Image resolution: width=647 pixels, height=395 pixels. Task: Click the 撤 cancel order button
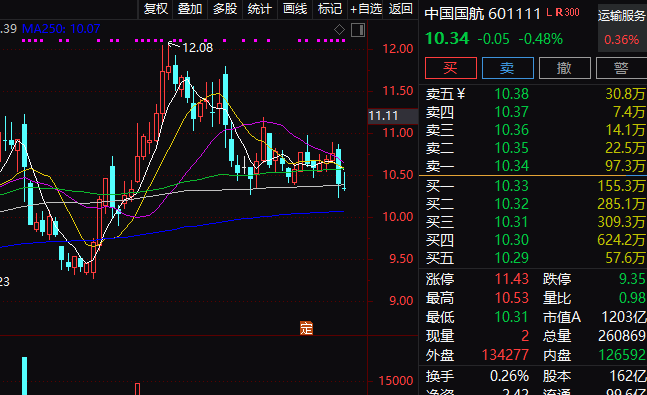coord(564,68)
